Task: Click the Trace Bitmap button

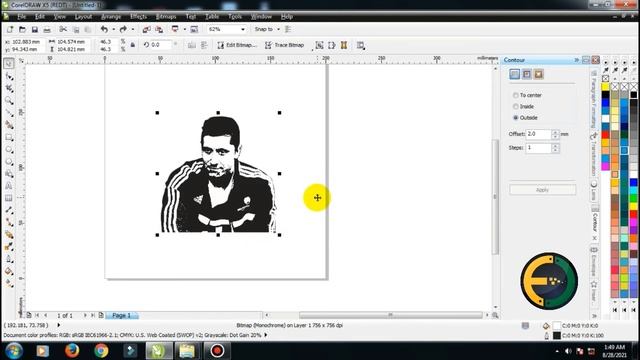Action: [284, 45]
